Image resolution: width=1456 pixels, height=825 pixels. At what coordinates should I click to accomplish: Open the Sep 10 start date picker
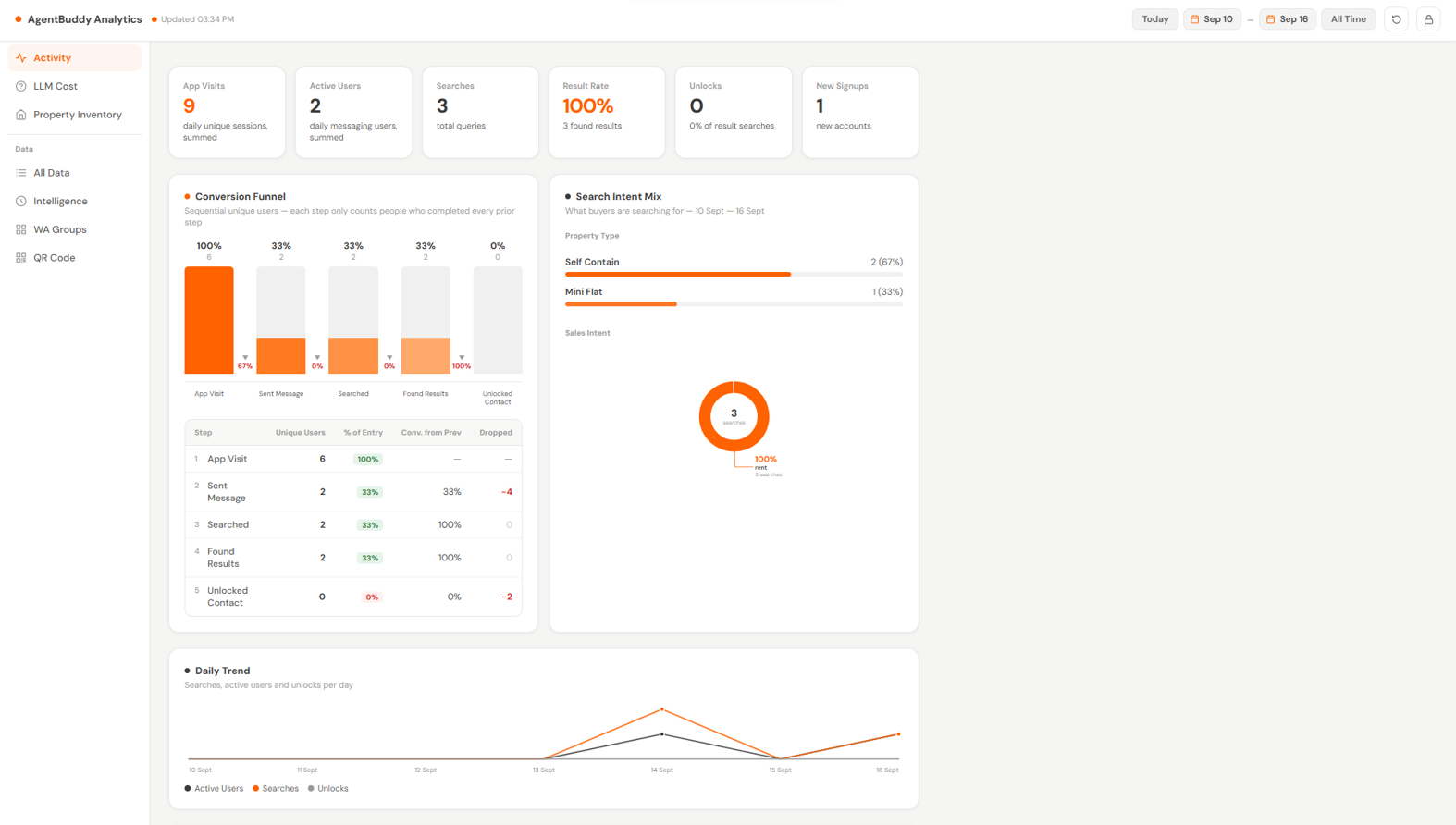click(1212, 19)
